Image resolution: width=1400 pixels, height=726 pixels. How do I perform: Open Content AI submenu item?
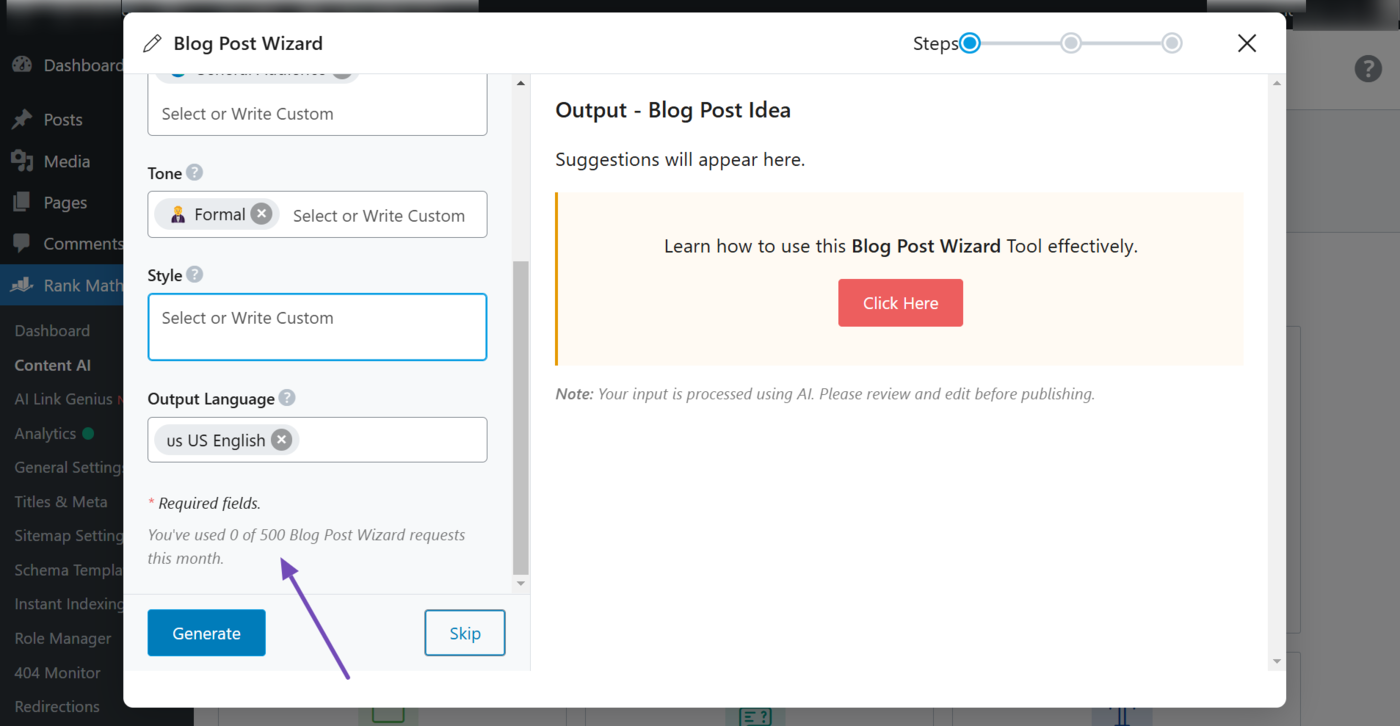tap(52, 365)
